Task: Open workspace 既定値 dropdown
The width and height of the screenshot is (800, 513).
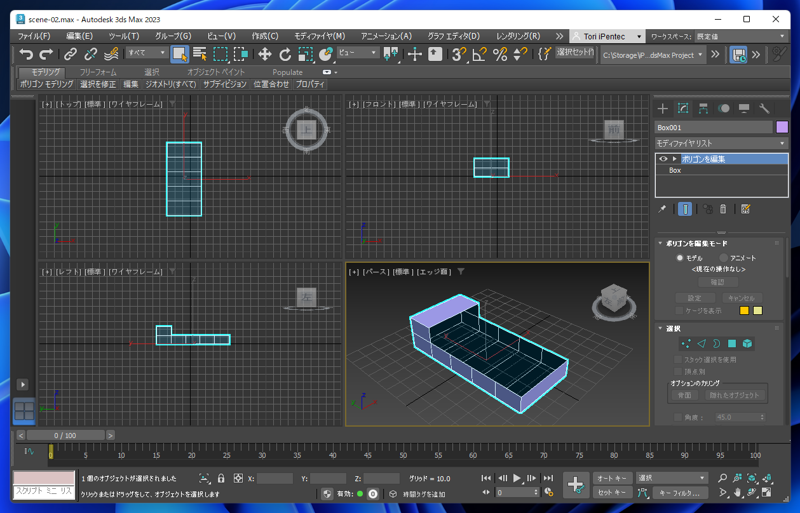Action: [x=741, y=36]
